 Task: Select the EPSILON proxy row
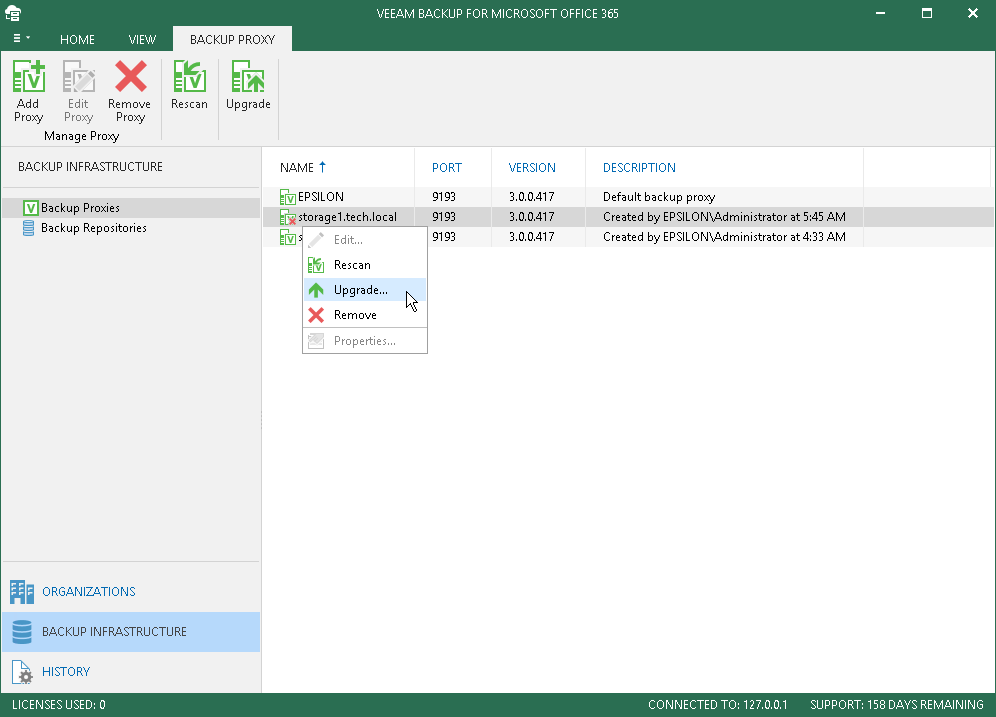(x=628, y=197)
